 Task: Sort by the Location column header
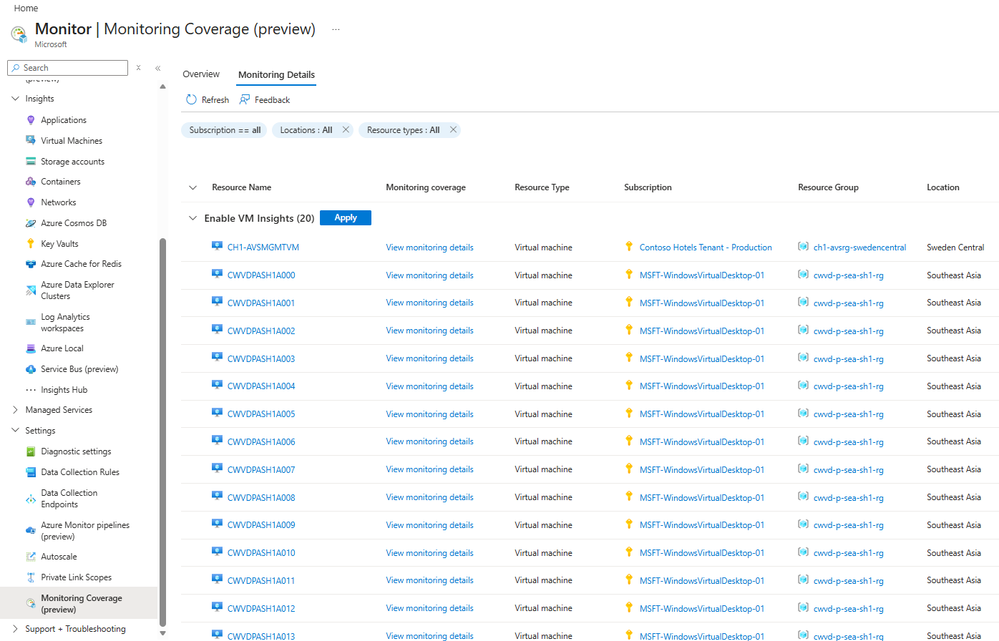943,187
